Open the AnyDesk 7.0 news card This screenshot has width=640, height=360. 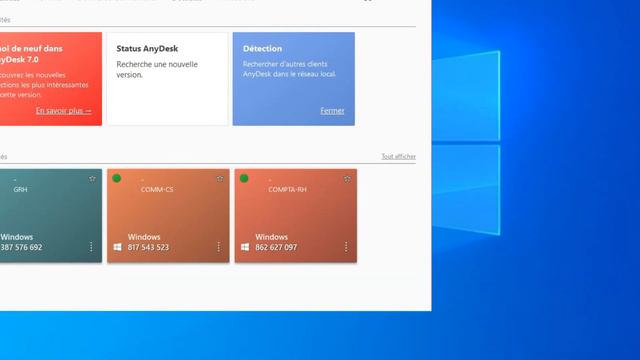(51, 79)
